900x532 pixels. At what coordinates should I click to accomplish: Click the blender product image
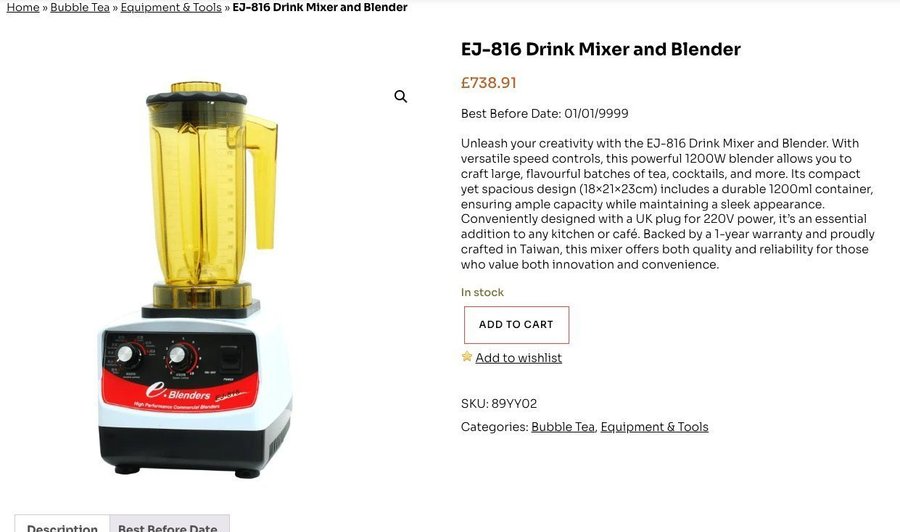[195, 280]
